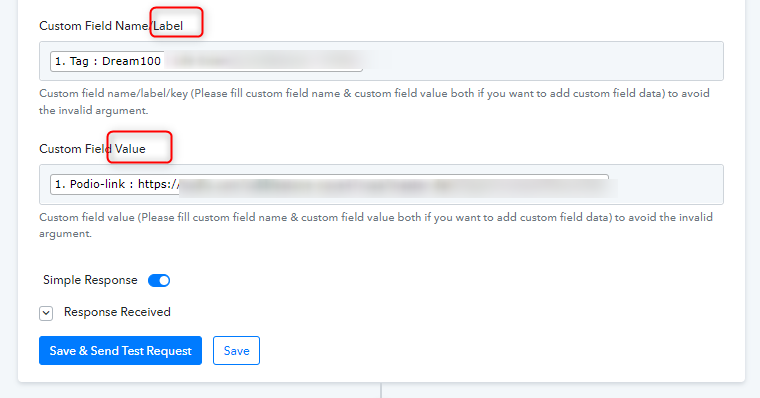Click the Response Received label text

click(x=117, y=312)
